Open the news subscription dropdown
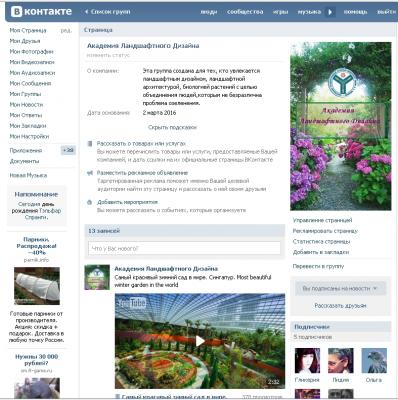This screenshot has height=400, width=398. coord(339,288)
